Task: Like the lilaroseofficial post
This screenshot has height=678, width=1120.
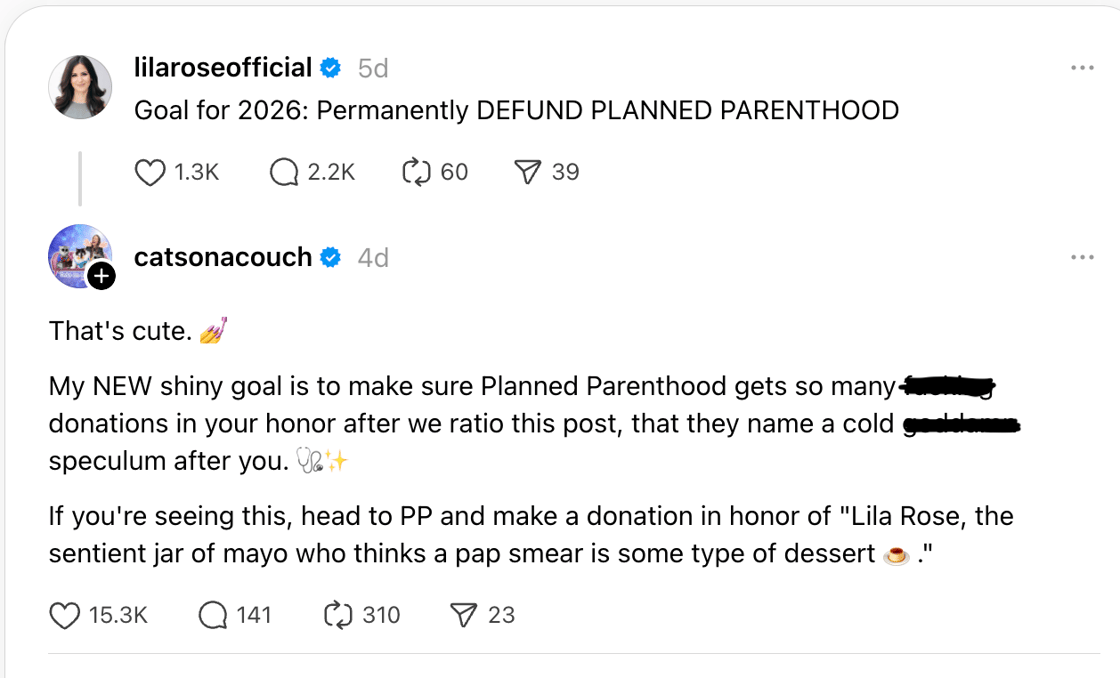Action: (x=150, y=173)
